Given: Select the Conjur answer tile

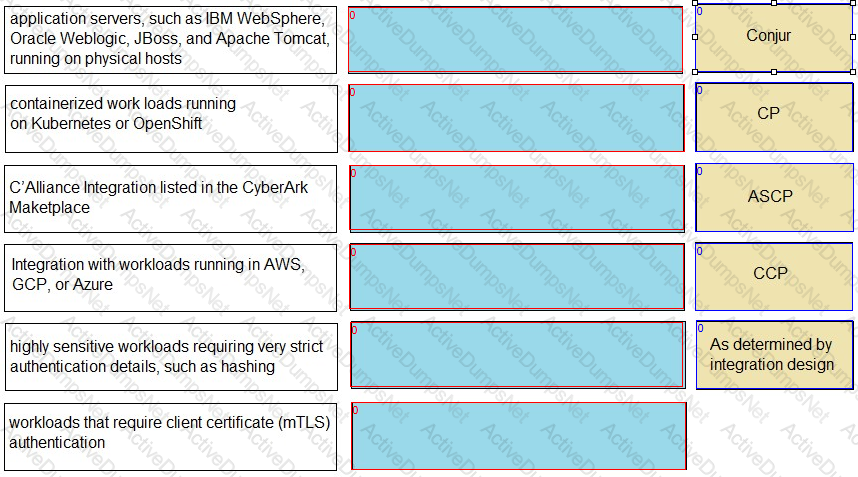Looking at the screenshot, I should click(x=774, y=37).
